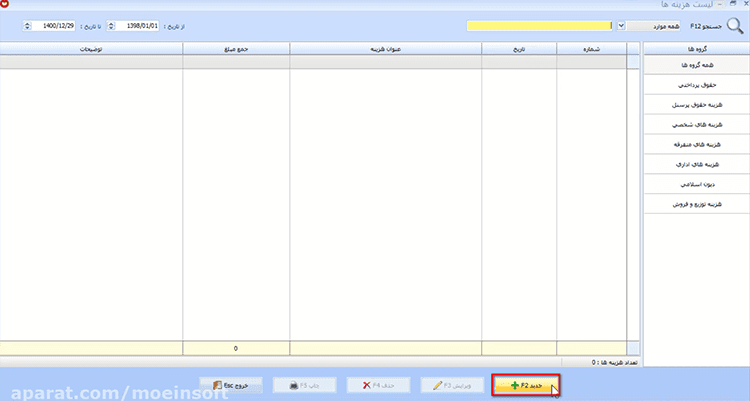
Task: Open the همه موارد search filter dropdown
Action: tap(621, 26)
